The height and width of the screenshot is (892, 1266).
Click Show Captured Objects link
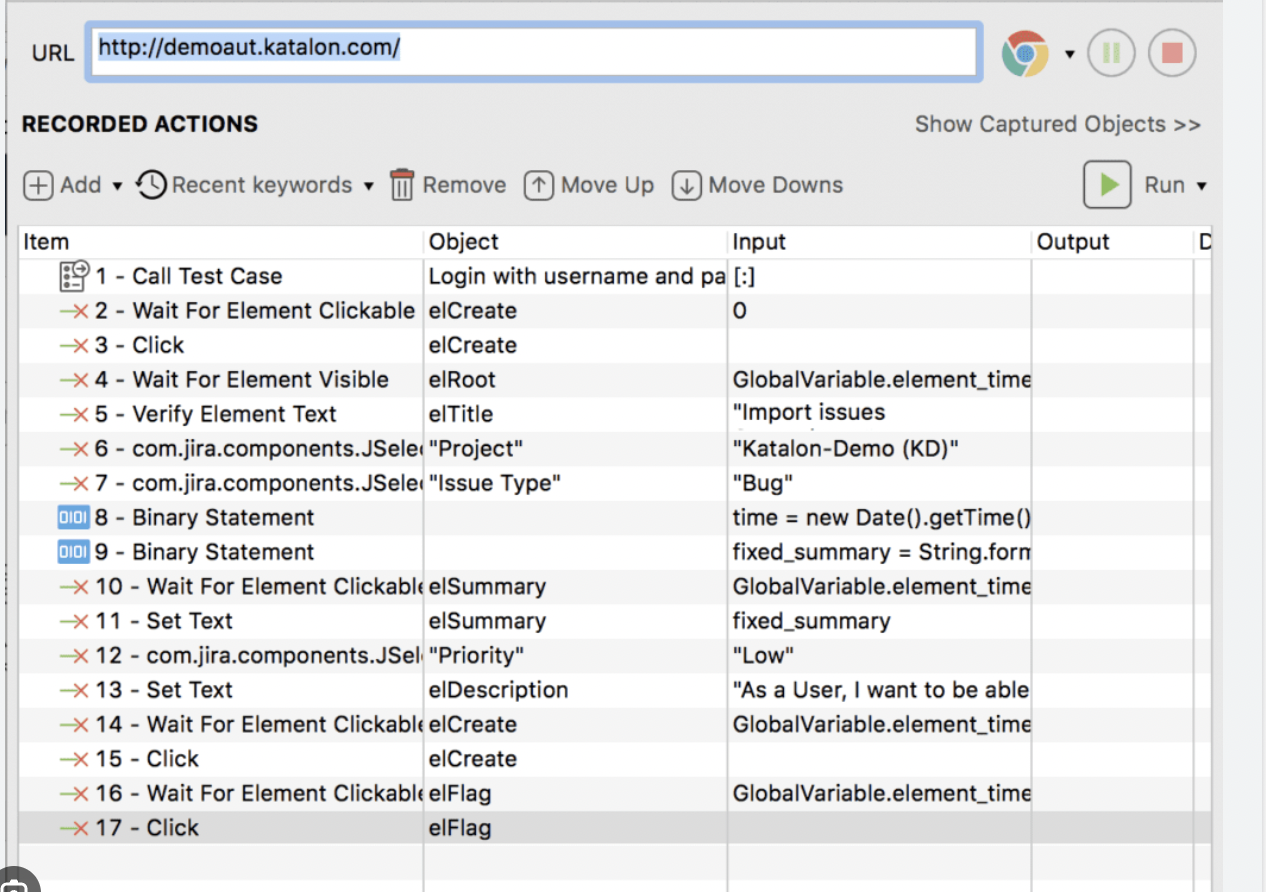pyautogui.click(x=1057, y=124)
